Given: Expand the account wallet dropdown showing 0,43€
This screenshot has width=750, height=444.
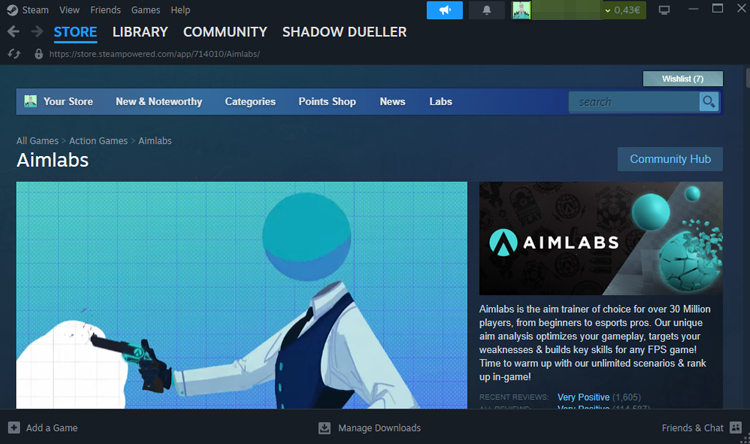Looking at the screenshot, I should pyautogui.click(x=623, y=10).
